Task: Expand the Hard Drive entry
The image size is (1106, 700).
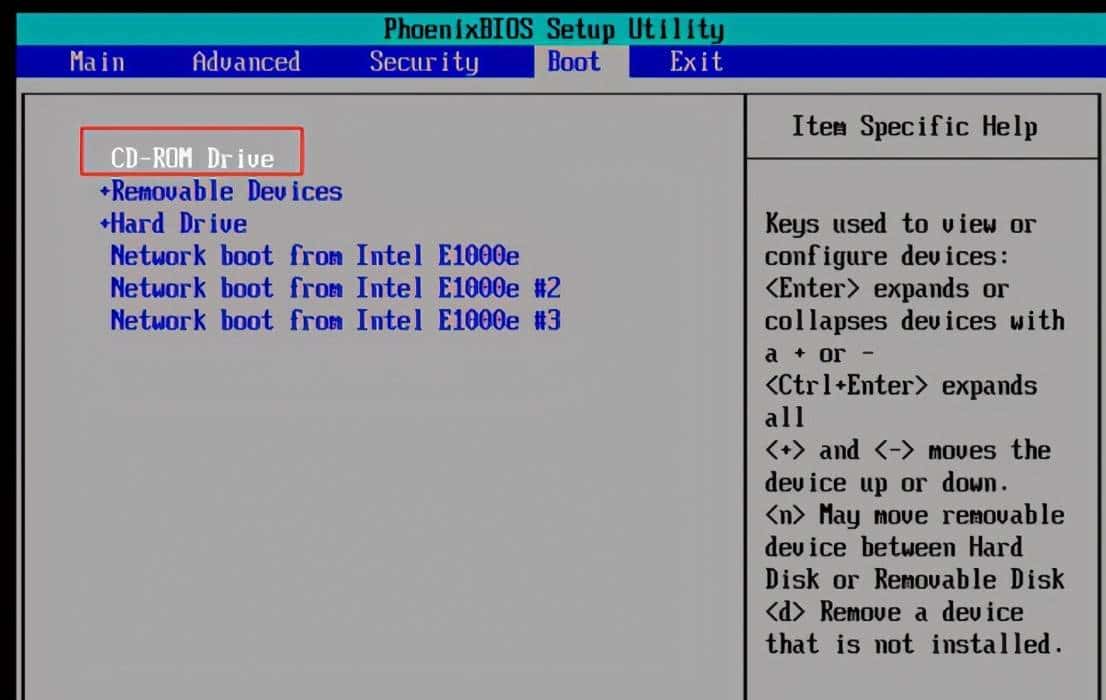Action: (178, 223)
